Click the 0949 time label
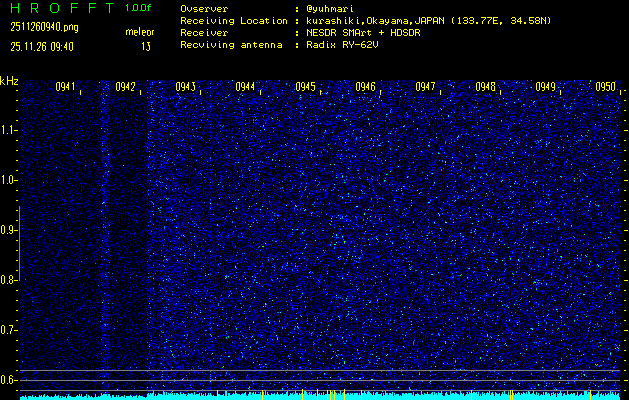 click(545, 87)
